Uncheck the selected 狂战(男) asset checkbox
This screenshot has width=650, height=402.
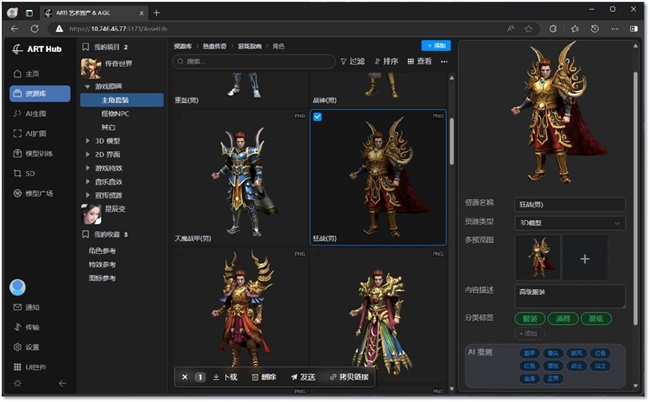(x=318, y=117)
